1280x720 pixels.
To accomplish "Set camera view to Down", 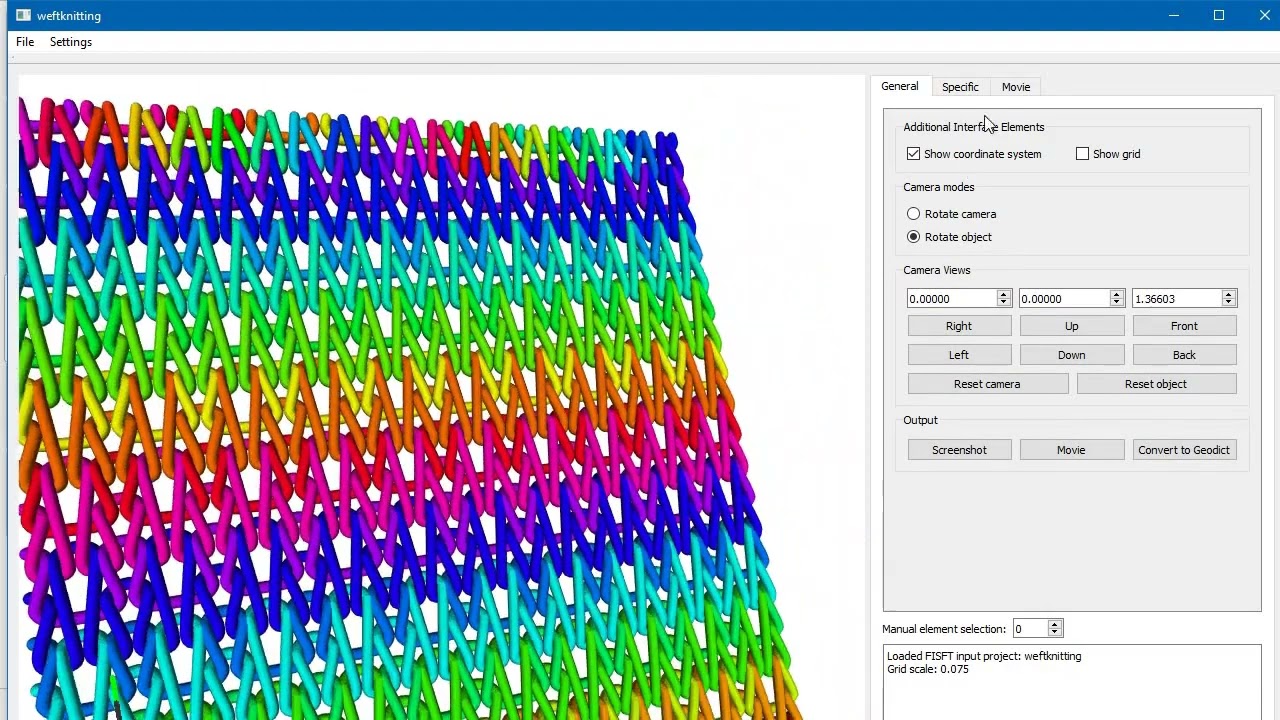I will coord(1072,355).
